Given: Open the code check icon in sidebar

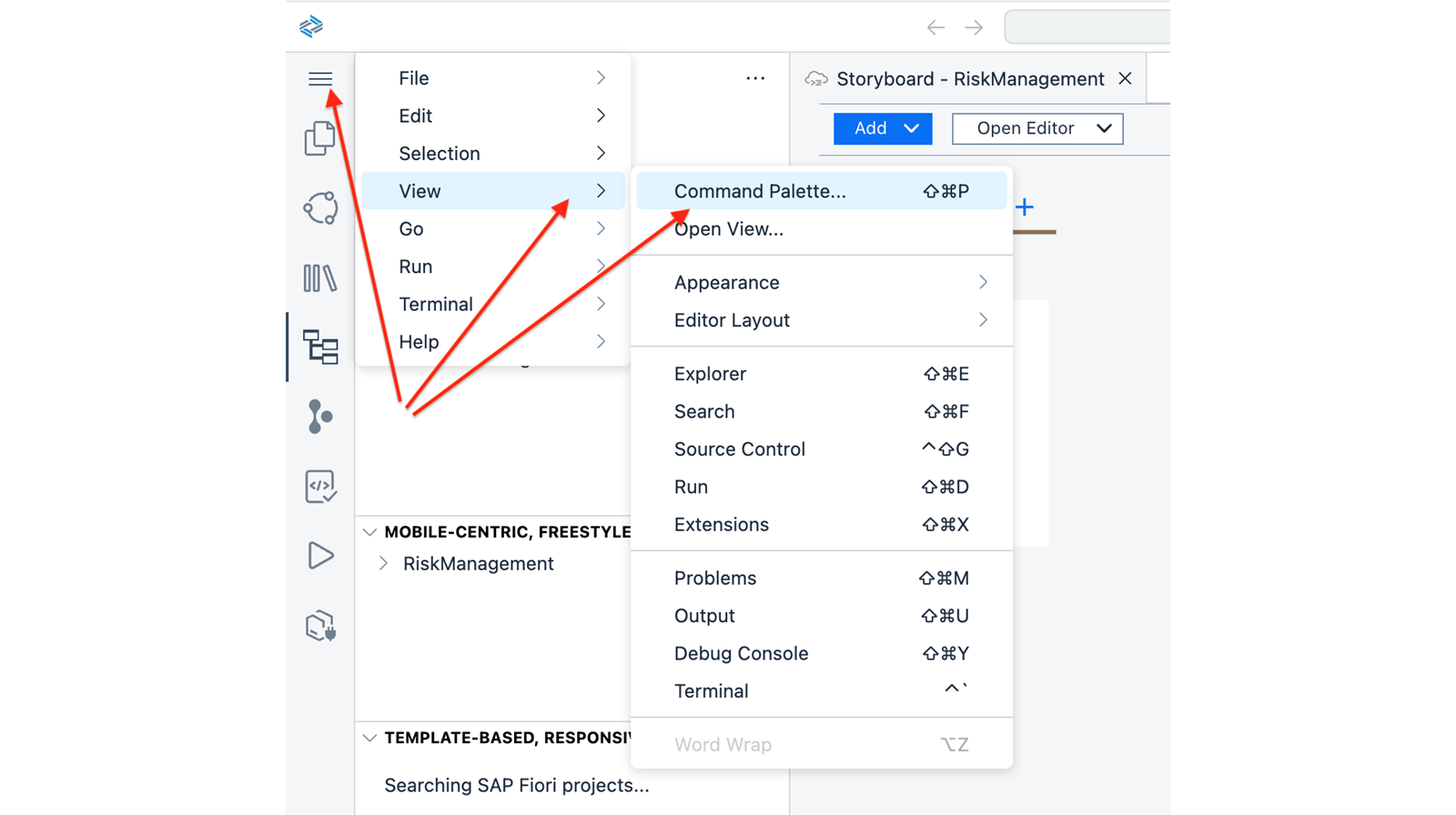Looking at the screenshot, I should pyautogui.click(x=320, y=487).
